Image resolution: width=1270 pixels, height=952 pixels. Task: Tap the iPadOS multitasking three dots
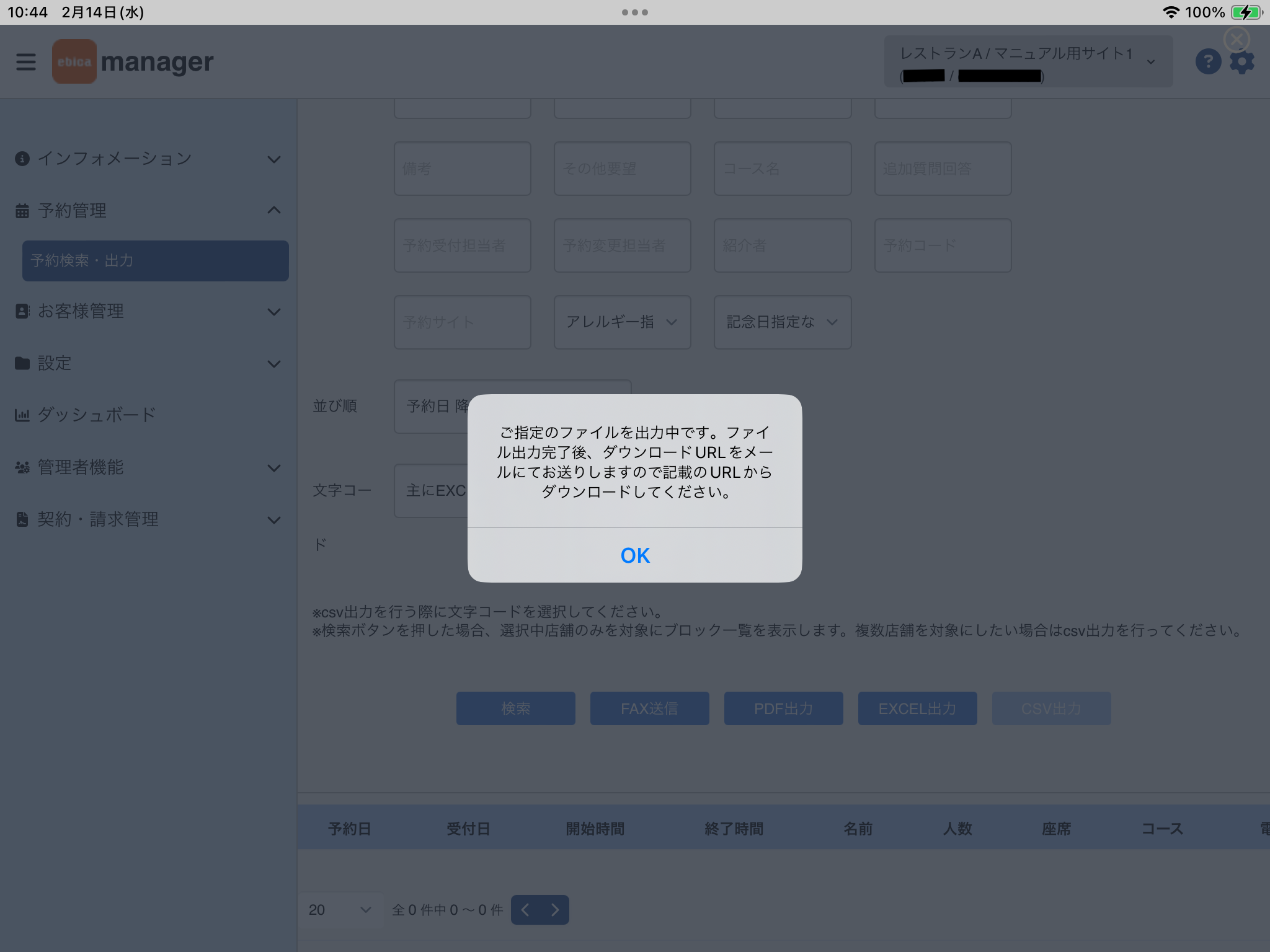coord(635,12)
